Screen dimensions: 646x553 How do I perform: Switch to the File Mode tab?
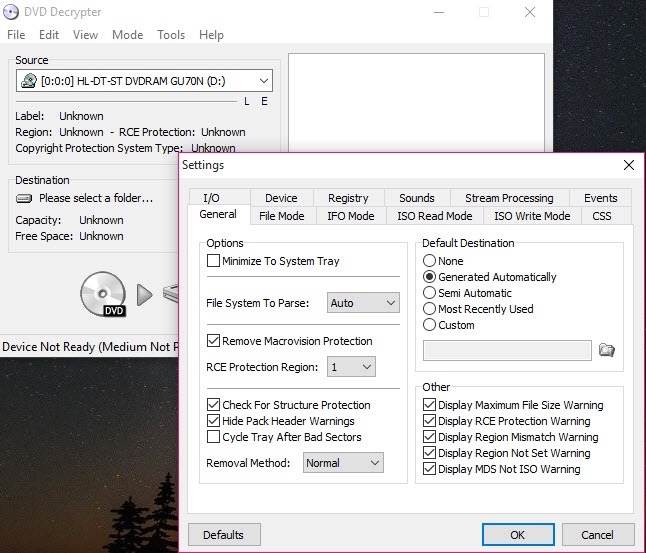pyautogui.click(x=282, y=216)
